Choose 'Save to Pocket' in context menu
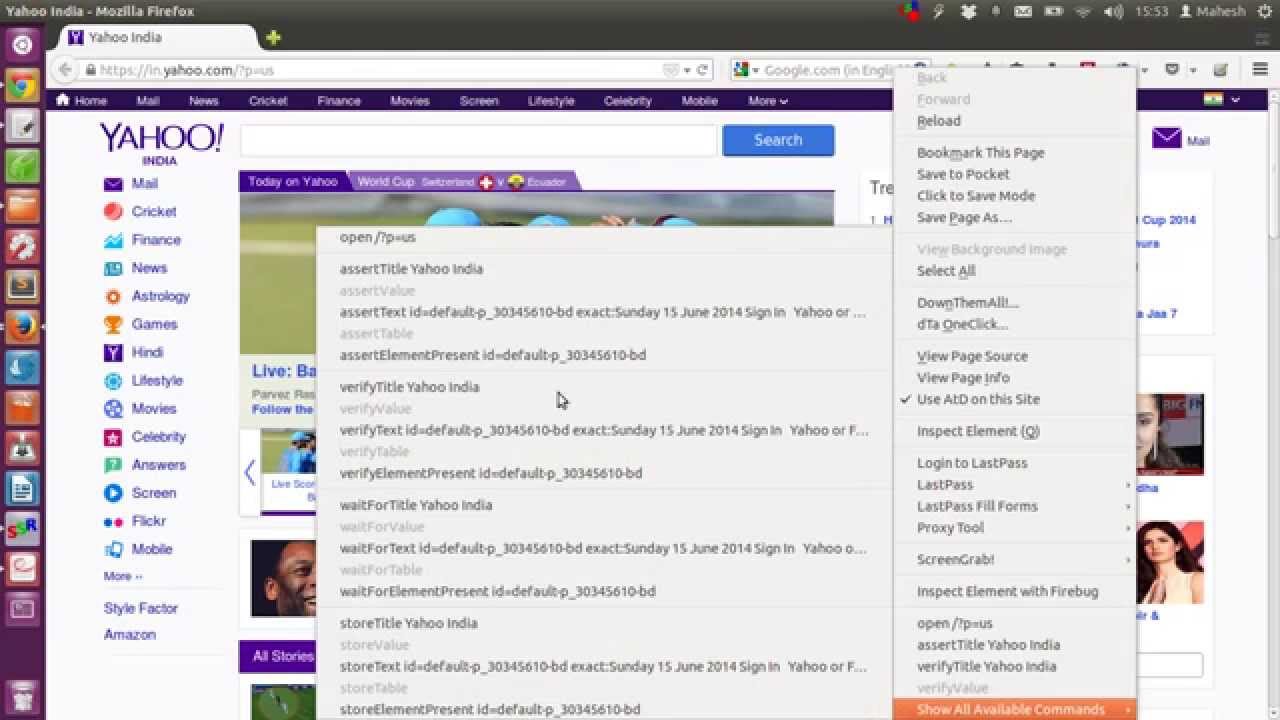This screenshot has height=720, width=1280. tap(1014, 174)
